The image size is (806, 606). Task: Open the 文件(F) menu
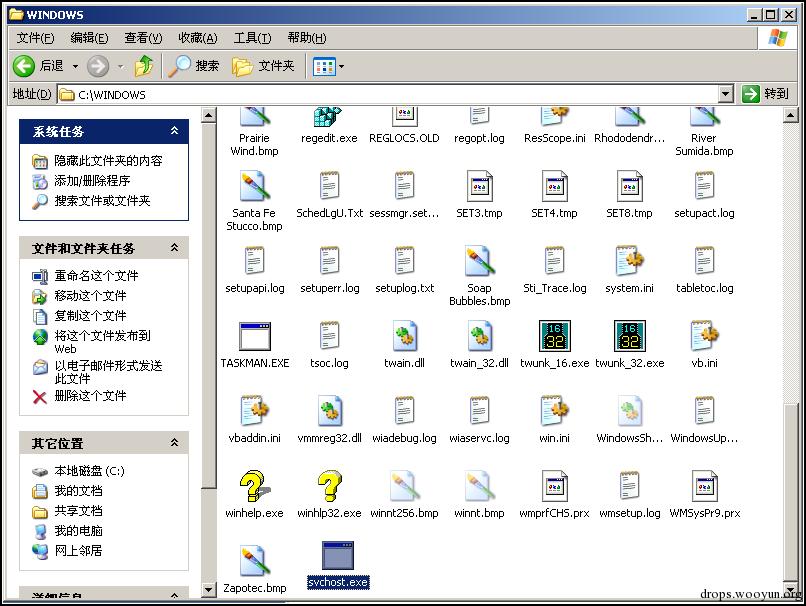pos(35,38)
